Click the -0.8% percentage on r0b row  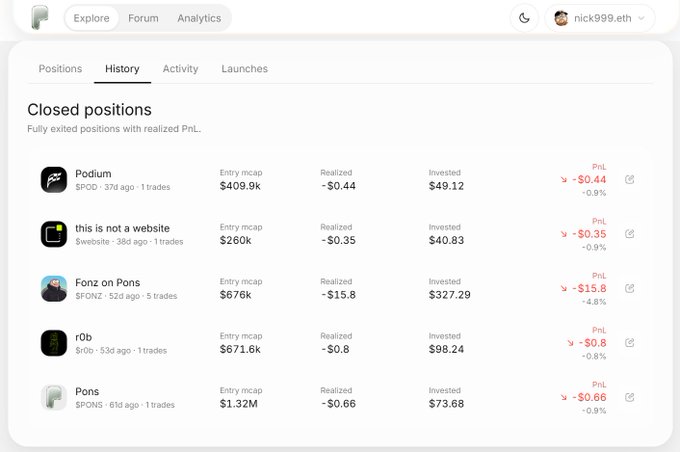(594, 357)
